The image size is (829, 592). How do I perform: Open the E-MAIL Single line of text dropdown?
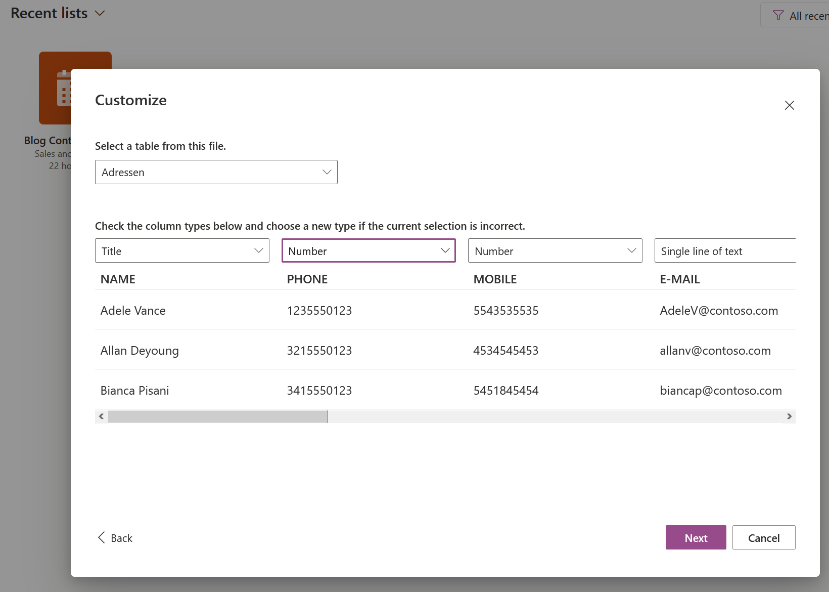pos(725,251)
